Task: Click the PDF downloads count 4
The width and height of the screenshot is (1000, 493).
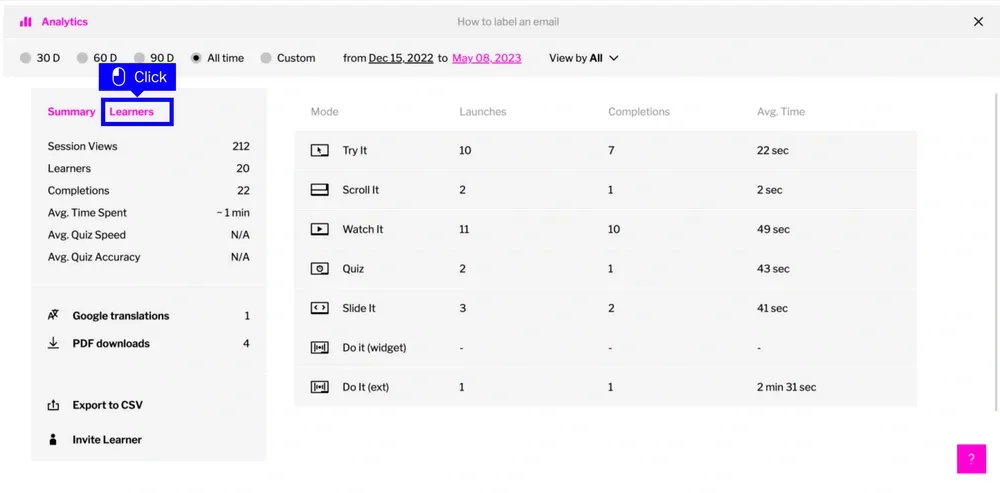Action: coord(246,343)
